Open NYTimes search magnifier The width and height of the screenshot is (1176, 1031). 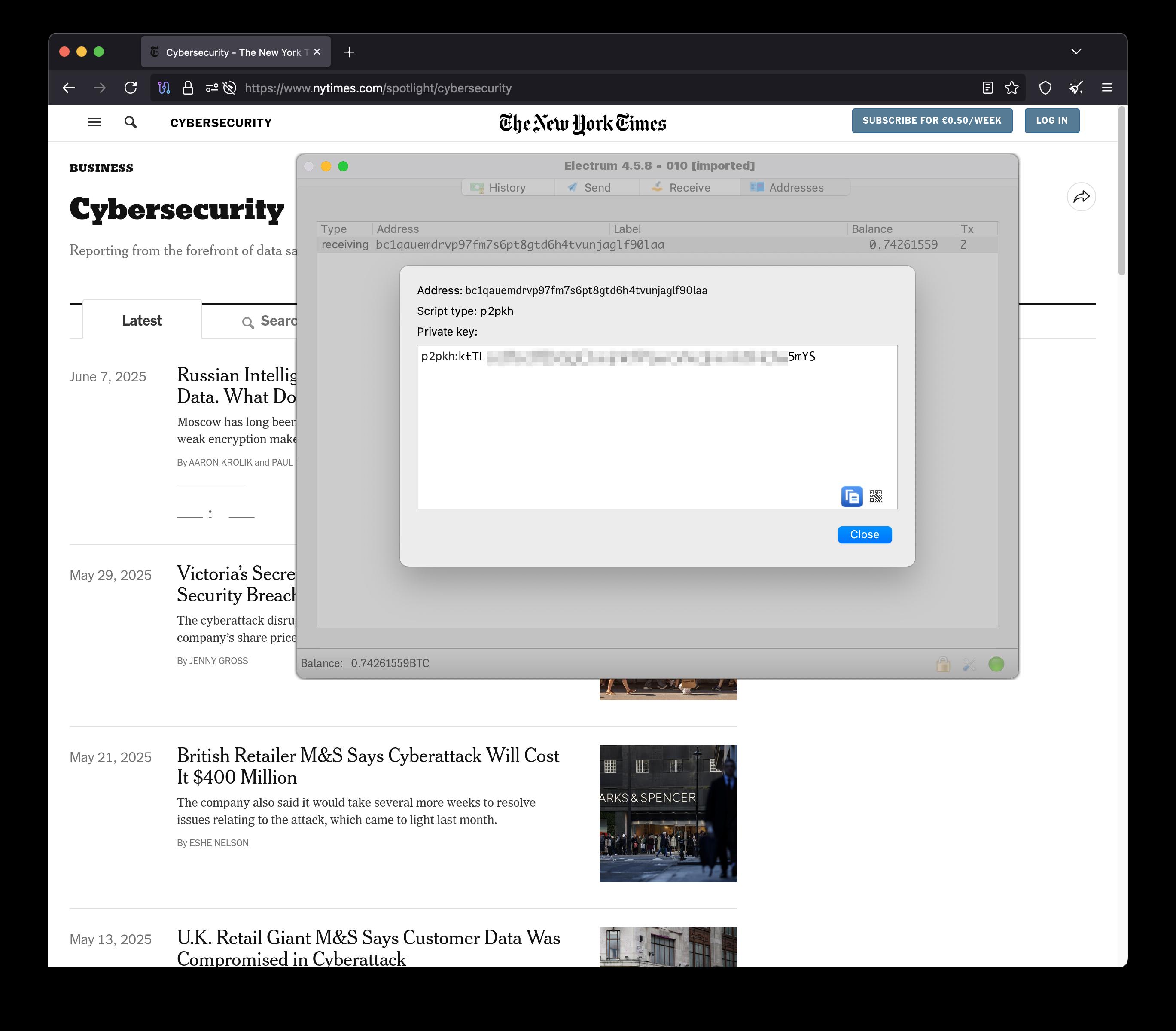(x=131, y=122)
